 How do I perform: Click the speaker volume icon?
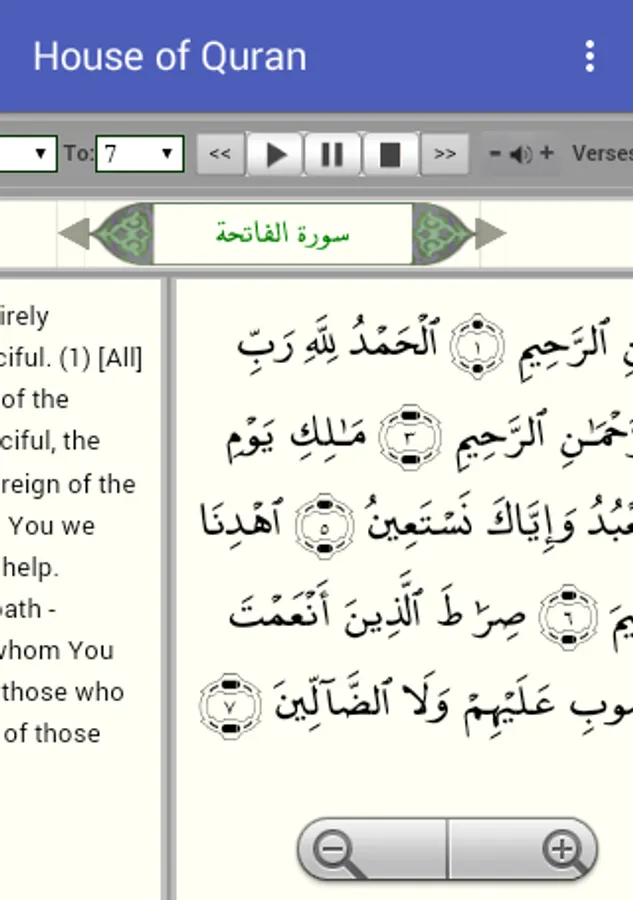[521, 154]
